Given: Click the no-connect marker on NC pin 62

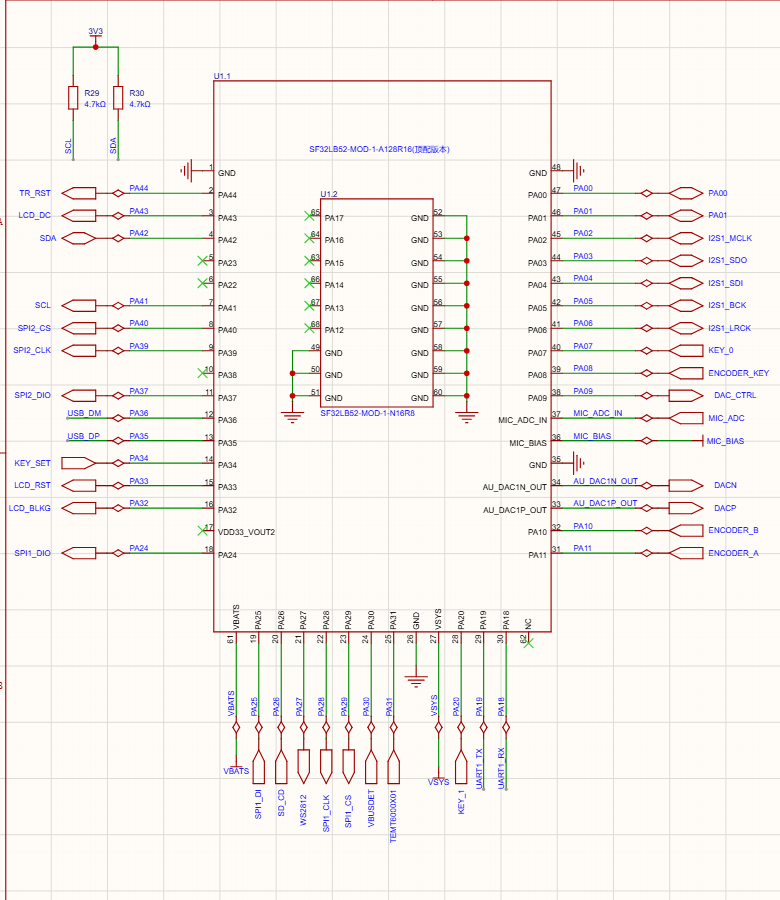Looking at the screenshot, I should (528, 643).
